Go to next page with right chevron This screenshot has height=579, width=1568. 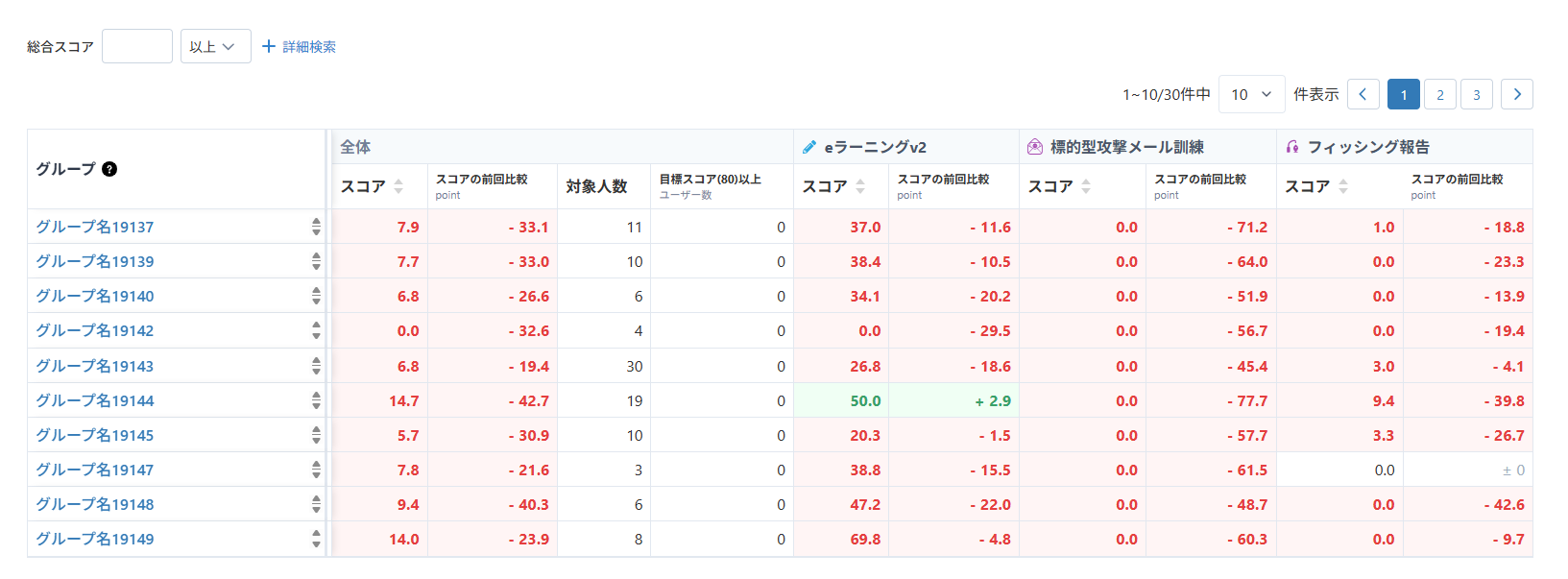click(1517, 94)
